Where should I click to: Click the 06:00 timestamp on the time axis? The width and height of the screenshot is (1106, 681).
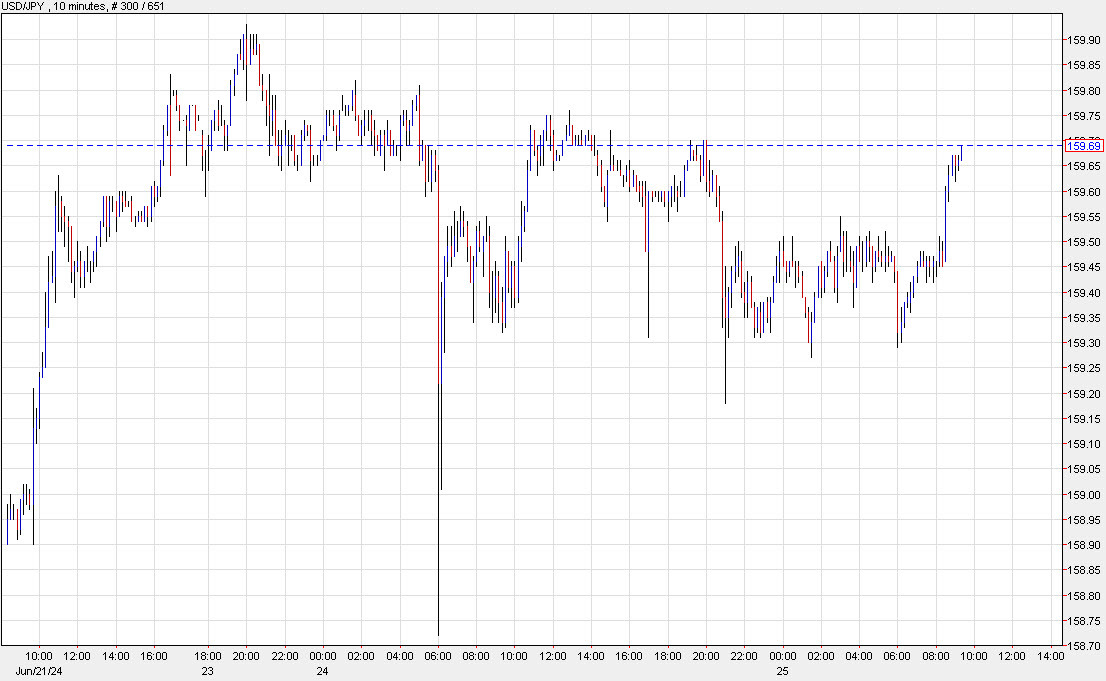coord(436,657)
